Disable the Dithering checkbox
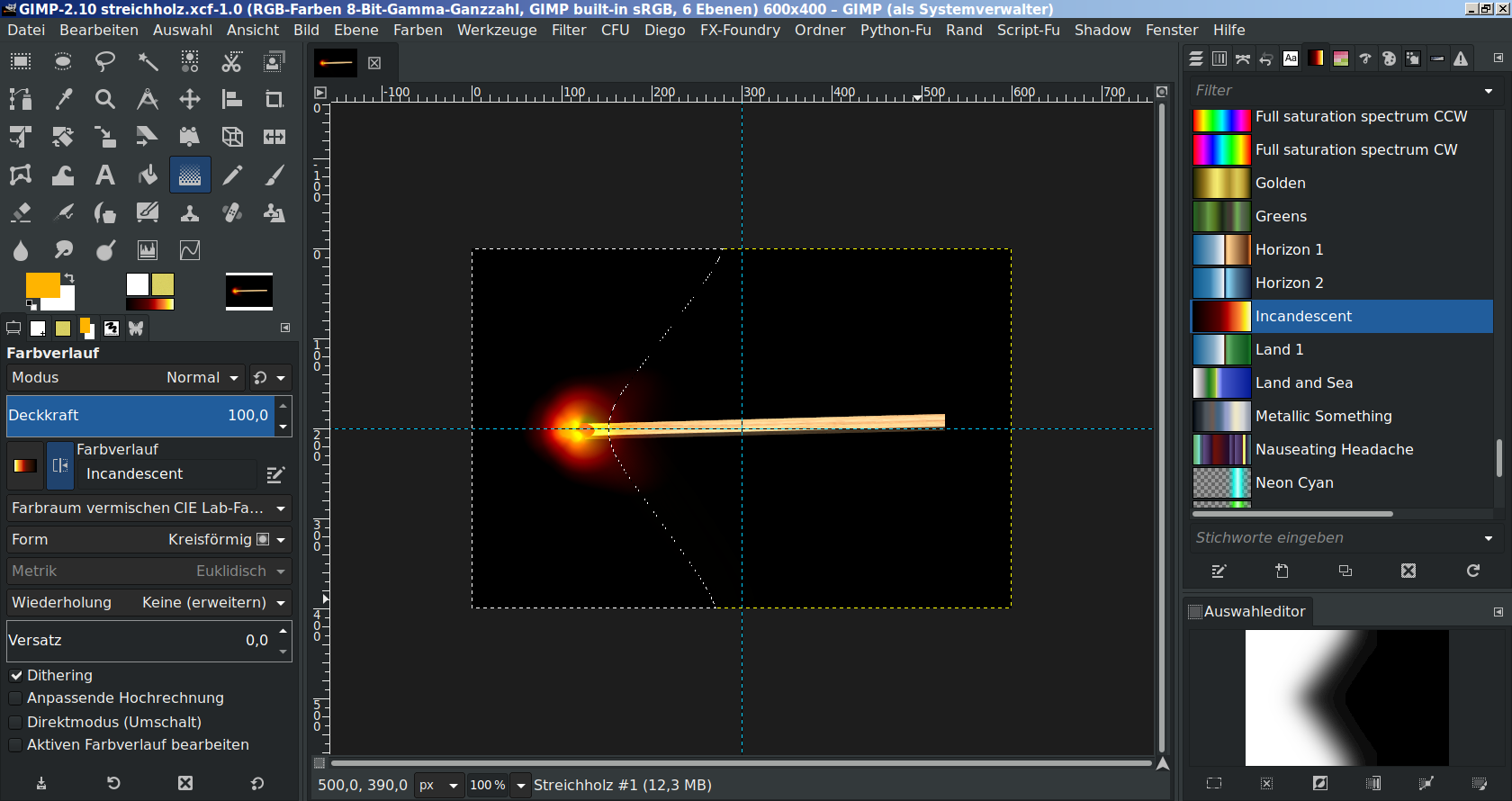The width and height of the screenshot is (1512, 801). click(x=16, y=675)
